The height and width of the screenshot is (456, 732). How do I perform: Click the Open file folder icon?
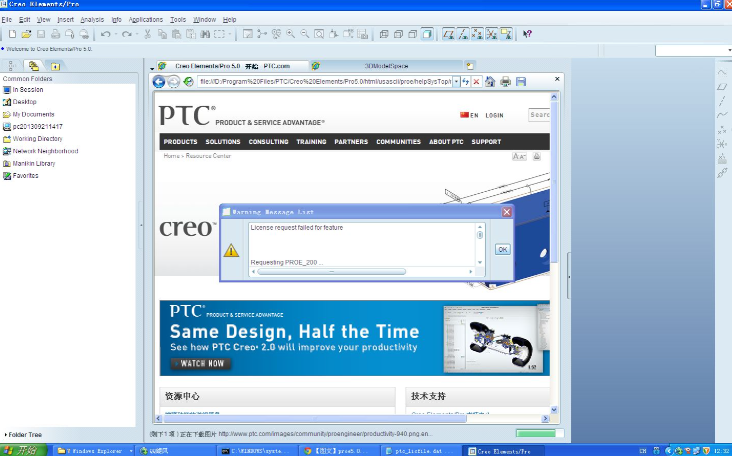(27, 34)
